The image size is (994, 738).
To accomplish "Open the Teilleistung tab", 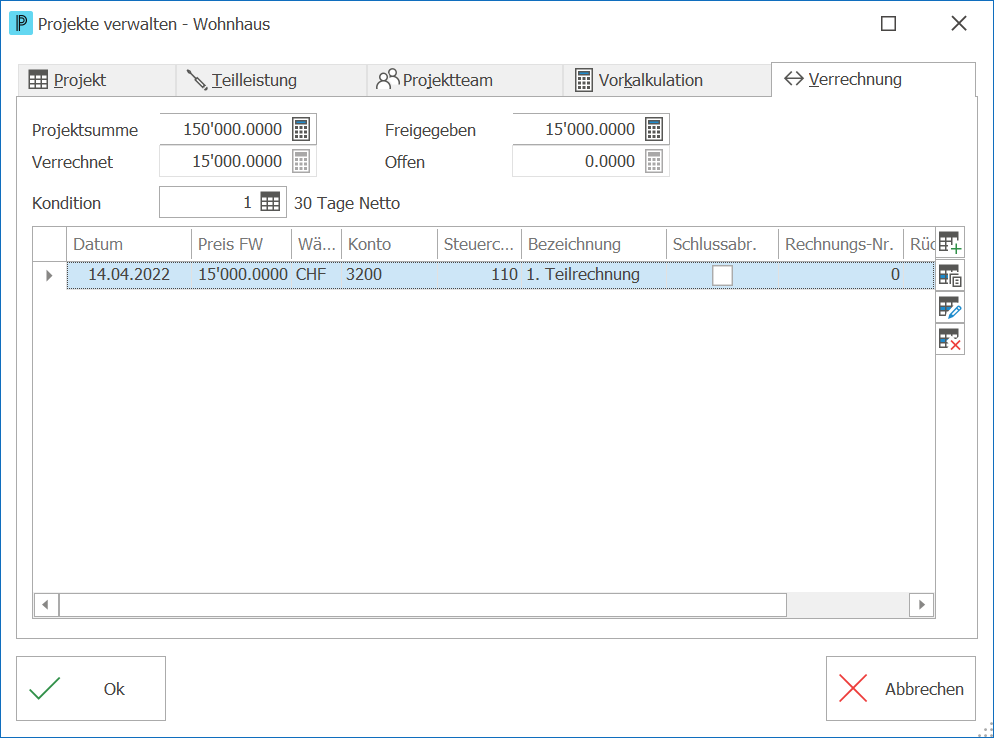I will (271, 81).
